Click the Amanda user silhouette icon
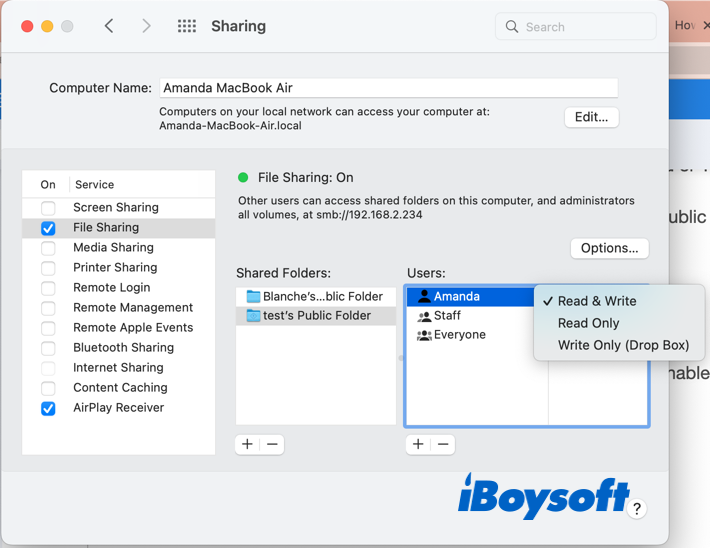The image size is (710, 548). pos(424,296)
